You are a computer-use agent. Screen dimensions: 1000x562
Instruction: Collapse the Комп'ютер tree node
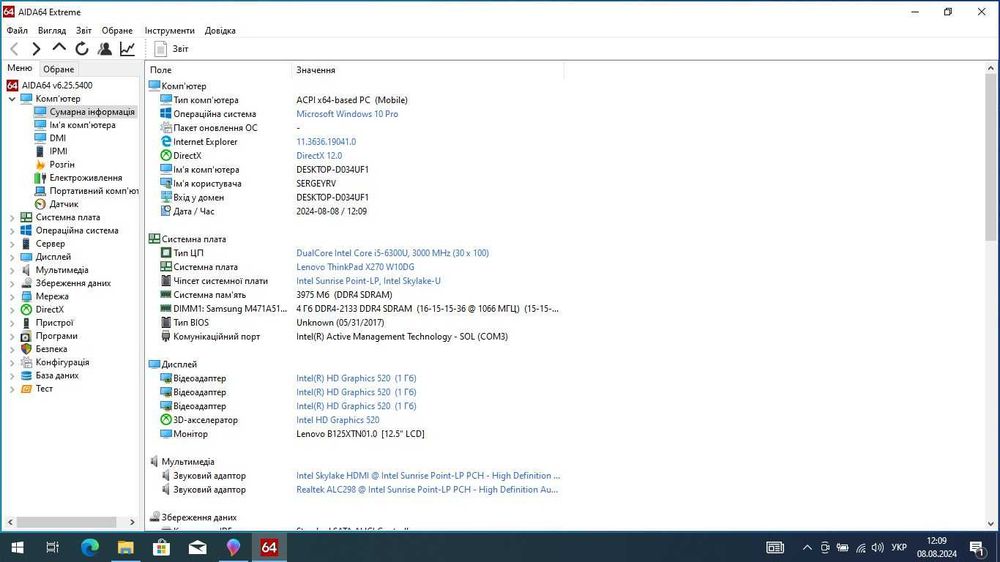click(x=11, y=99)
